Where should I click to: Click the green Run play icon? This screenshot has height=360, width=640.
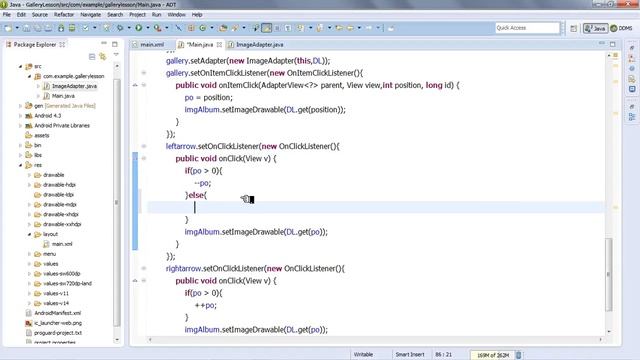pyautogui.click(x=139, y=28)
